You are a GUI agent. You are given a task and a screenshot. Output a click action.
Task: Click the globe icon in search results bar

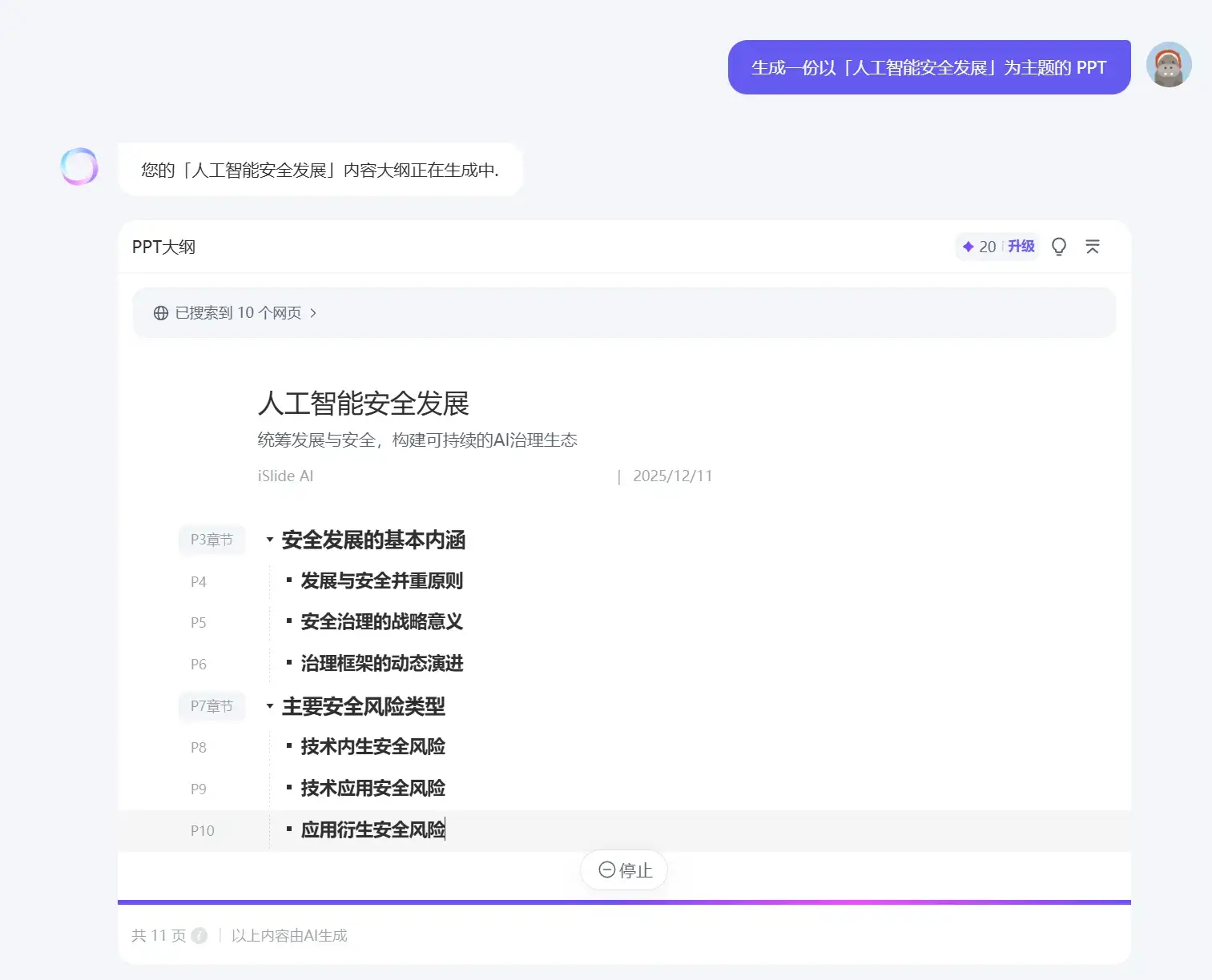161,313
